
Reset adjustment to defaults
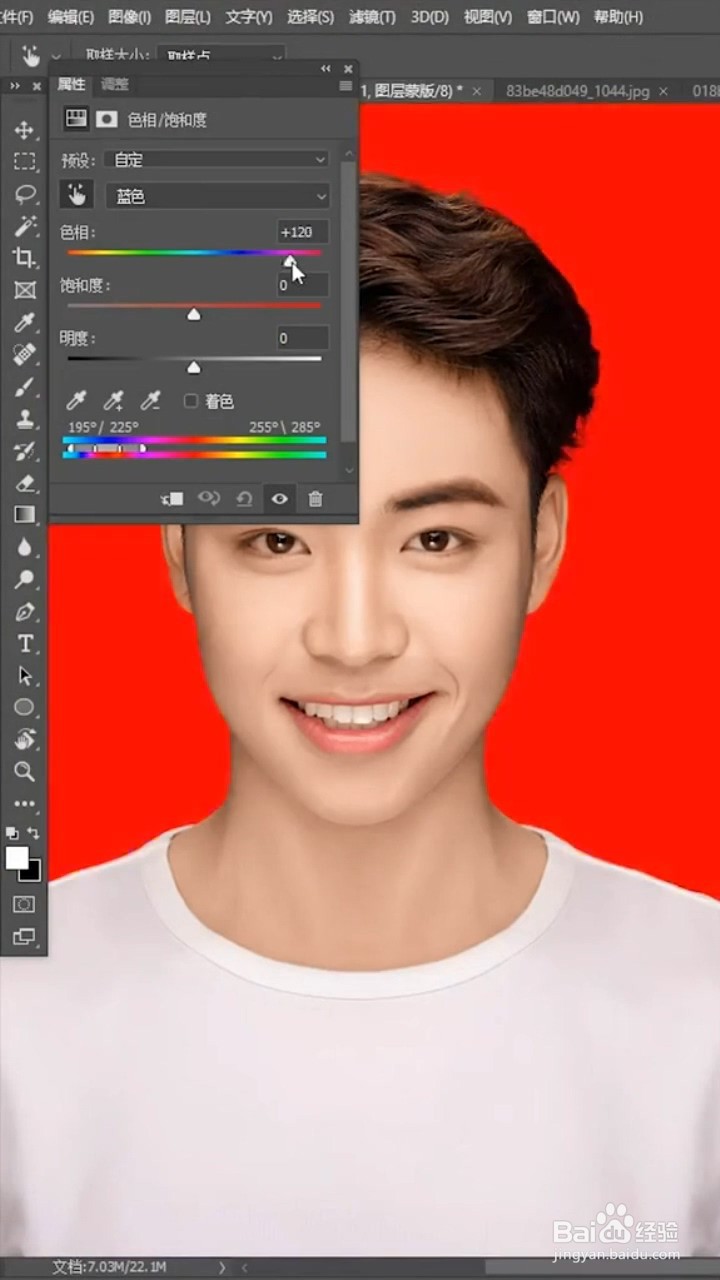(244, 498)
